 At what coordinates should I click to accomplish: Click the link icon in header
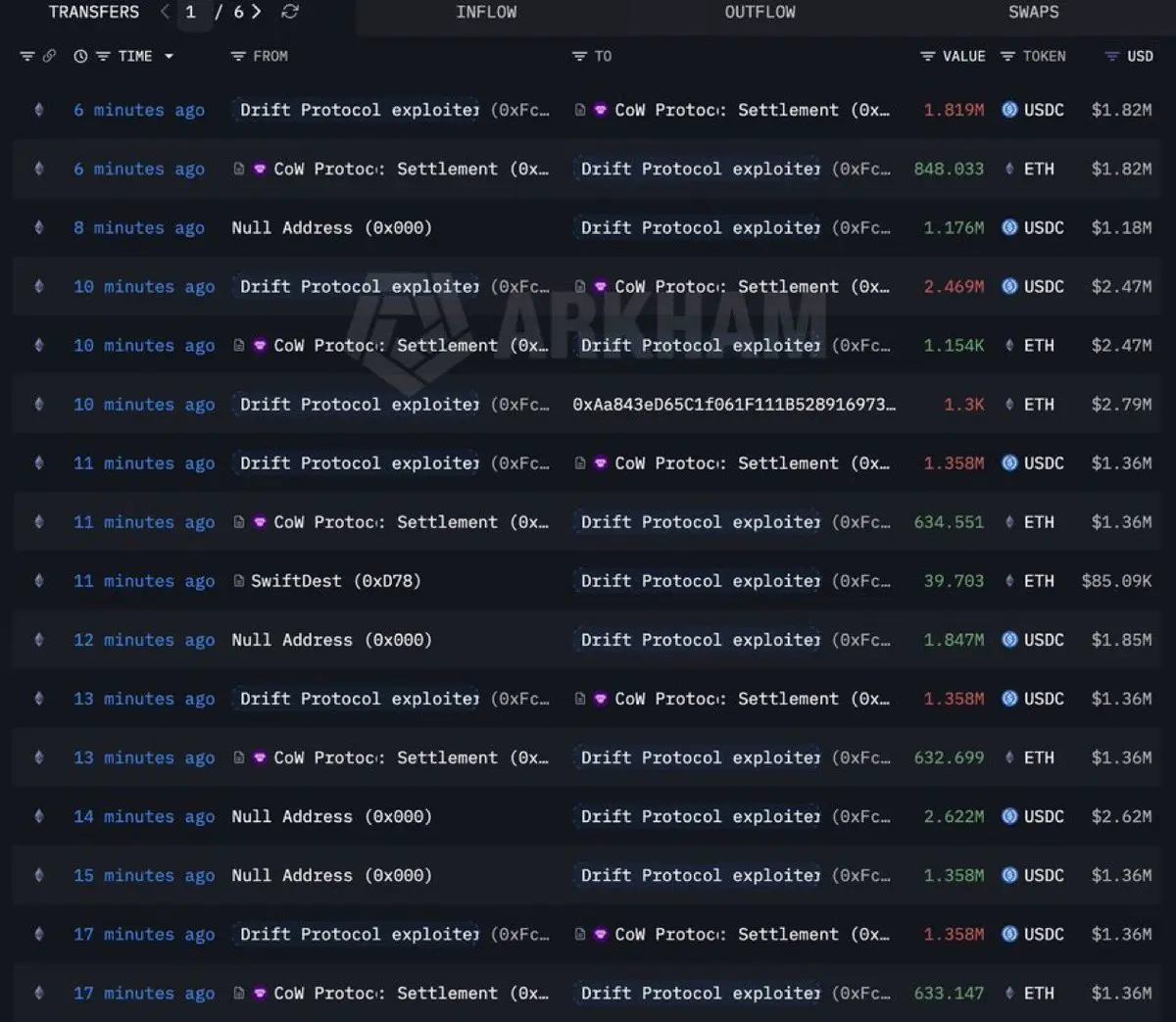[49, 56]
